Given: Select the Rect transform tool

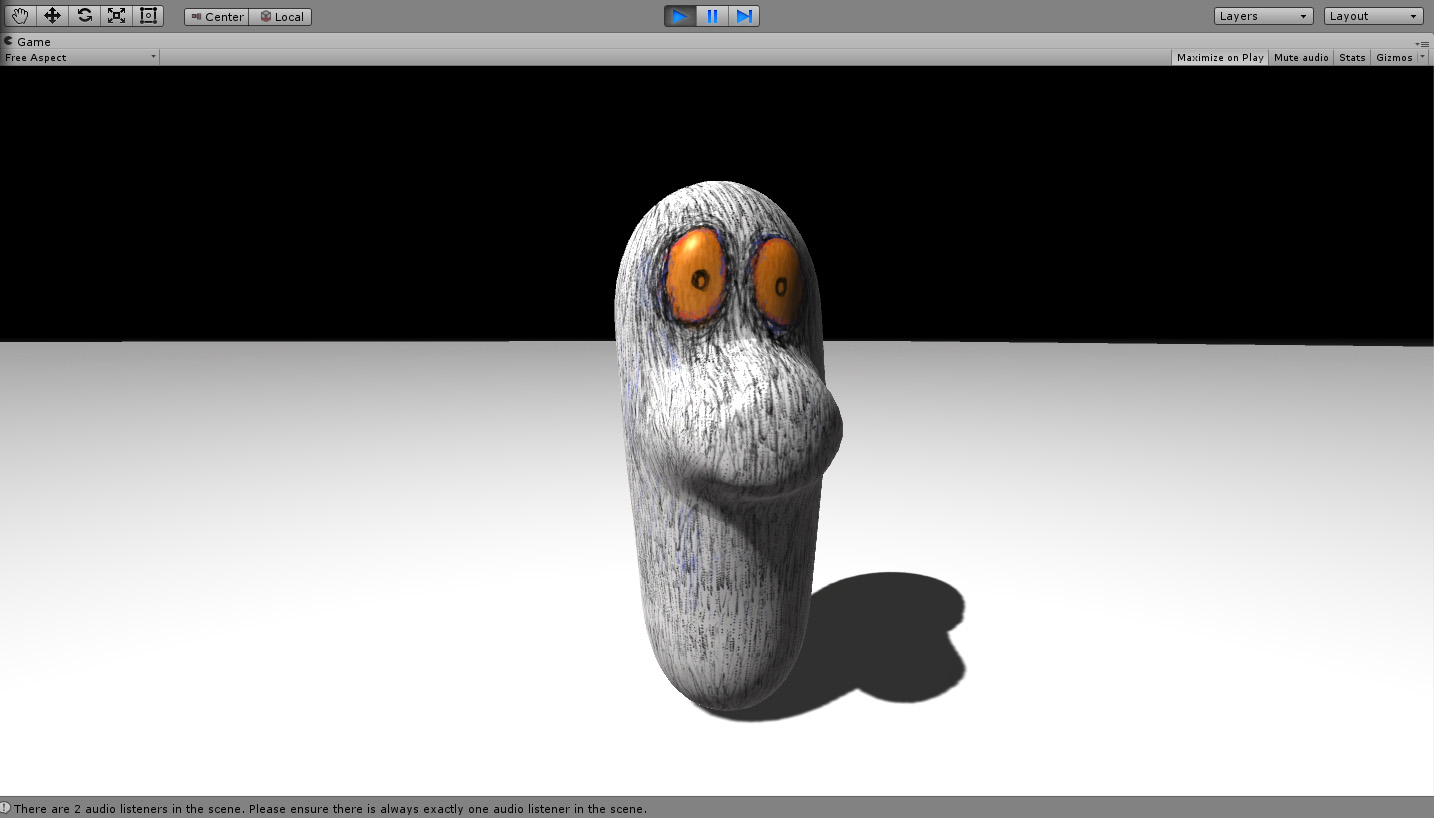Looking at the screenshot, I should 148,16.
